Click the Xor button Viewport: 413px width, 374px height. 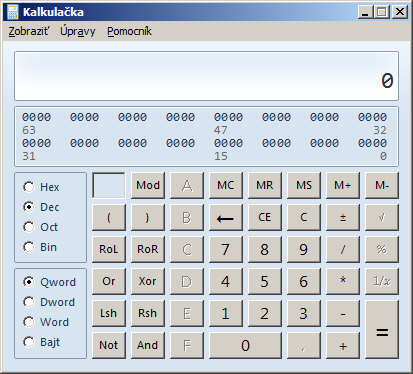(x=148, y=281)
